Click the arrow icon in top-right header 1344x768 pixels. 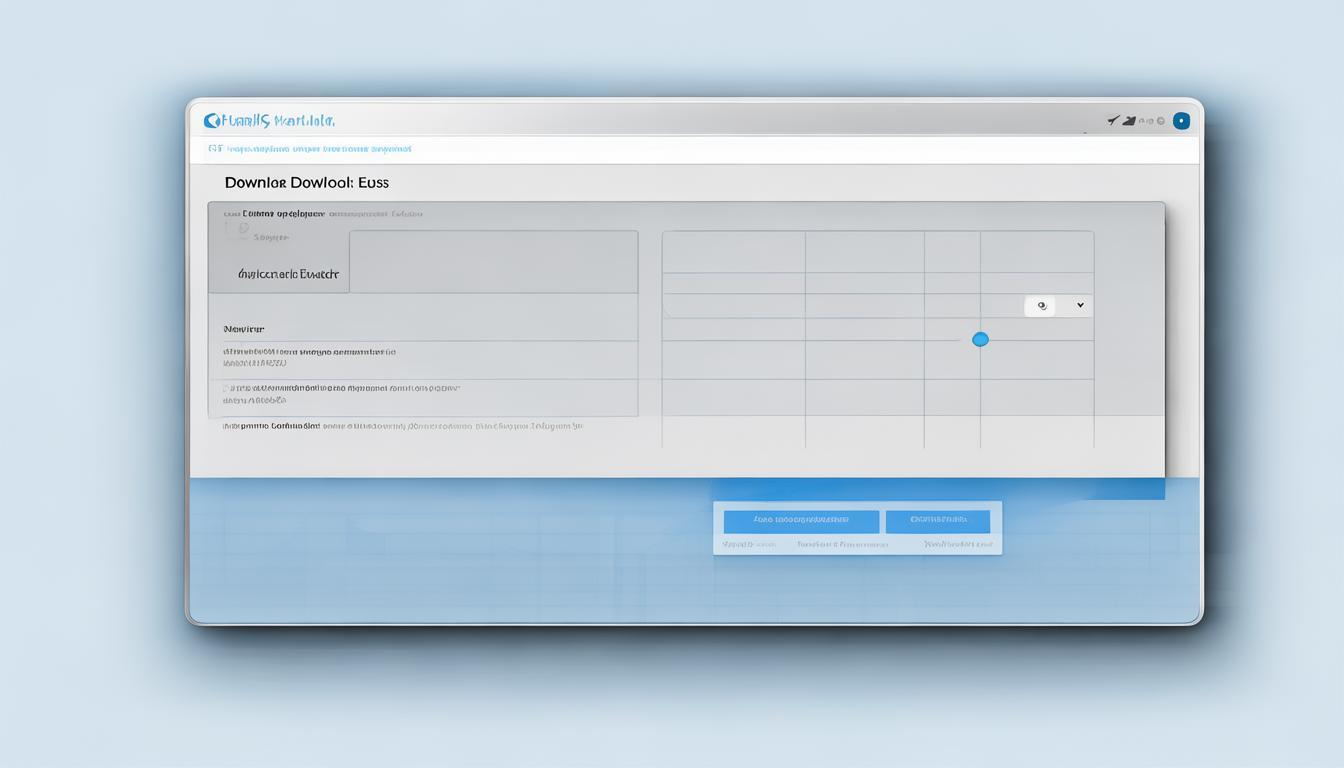point(1112,121)
